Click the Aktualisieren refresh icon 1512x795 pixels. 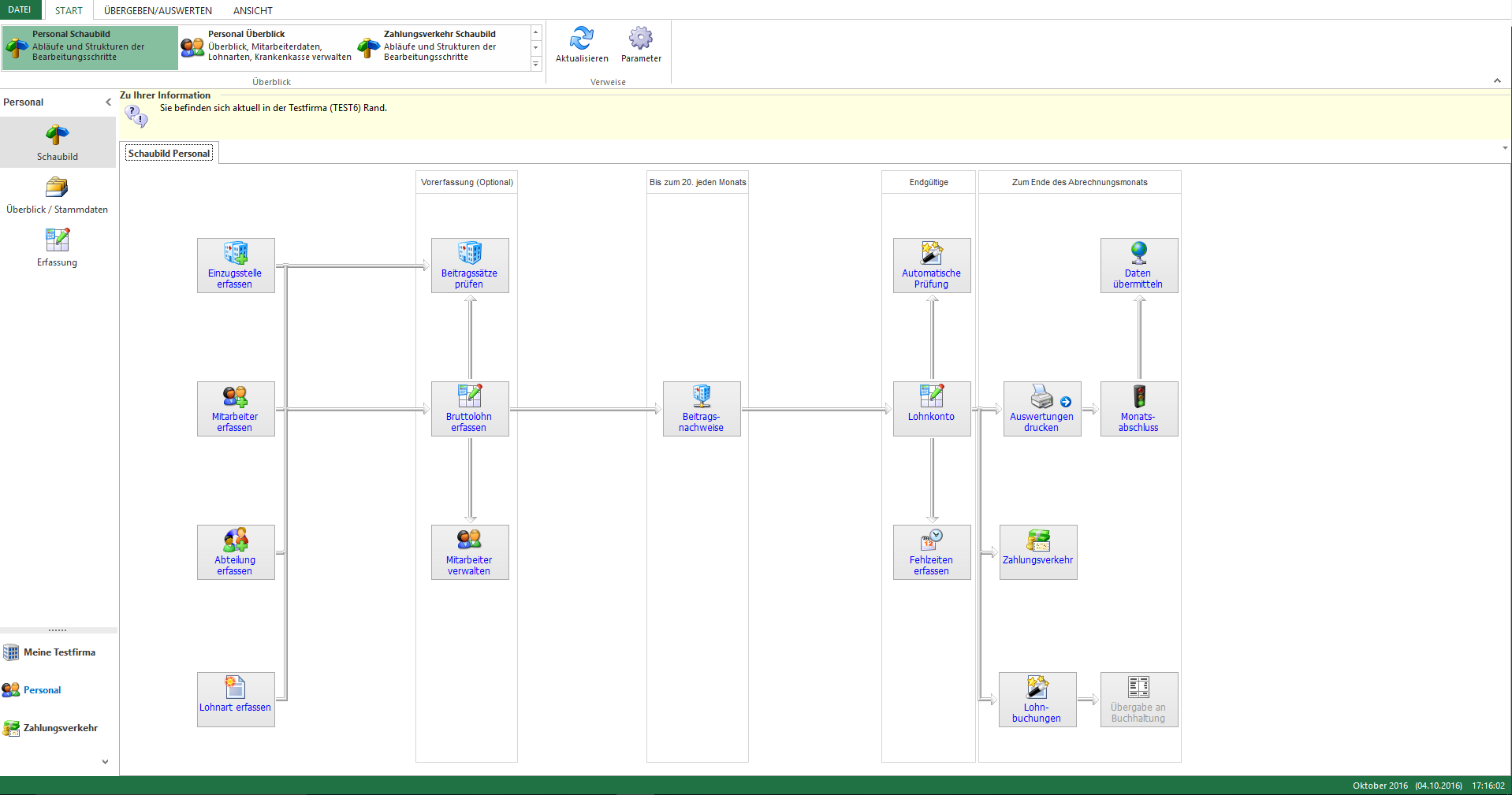(581, 39)
